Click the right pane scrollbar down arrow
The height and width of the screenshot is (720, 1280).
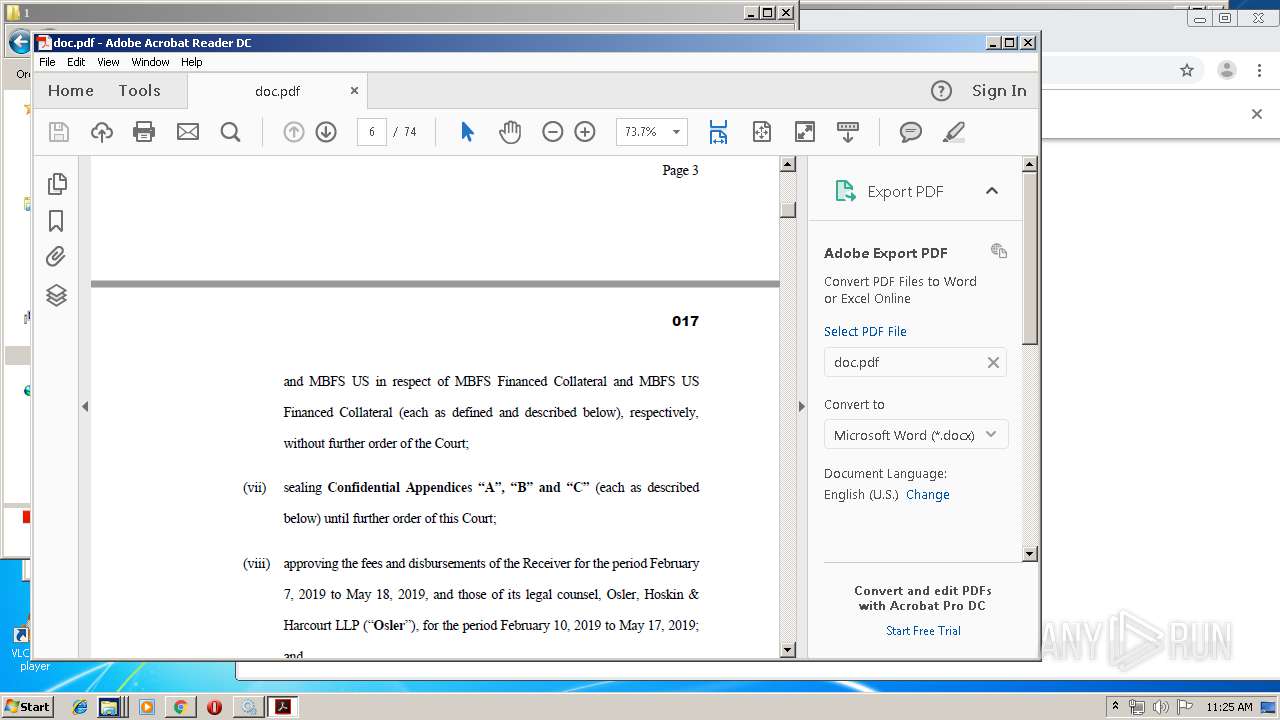click(1030, 554)
